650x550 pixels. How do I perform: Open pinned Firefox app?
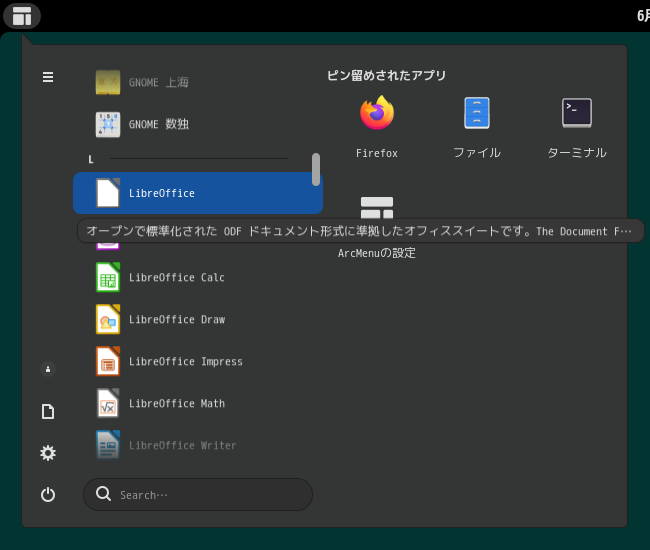coord(377,126)
